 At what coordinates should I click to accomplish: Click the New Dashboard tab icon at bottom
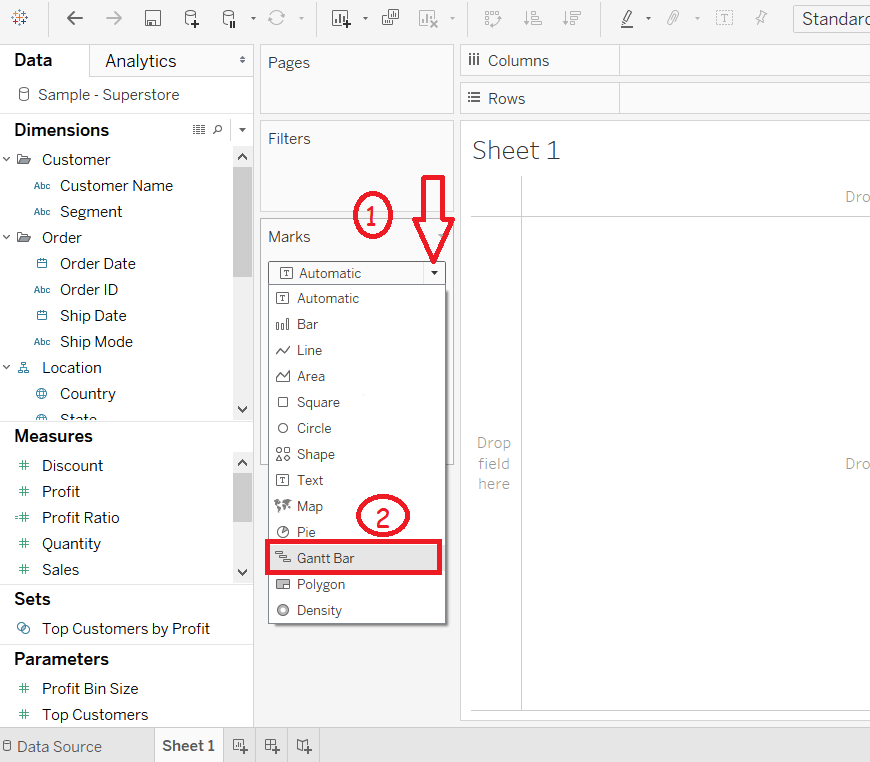pyautogui.click(x=272, y=745)
